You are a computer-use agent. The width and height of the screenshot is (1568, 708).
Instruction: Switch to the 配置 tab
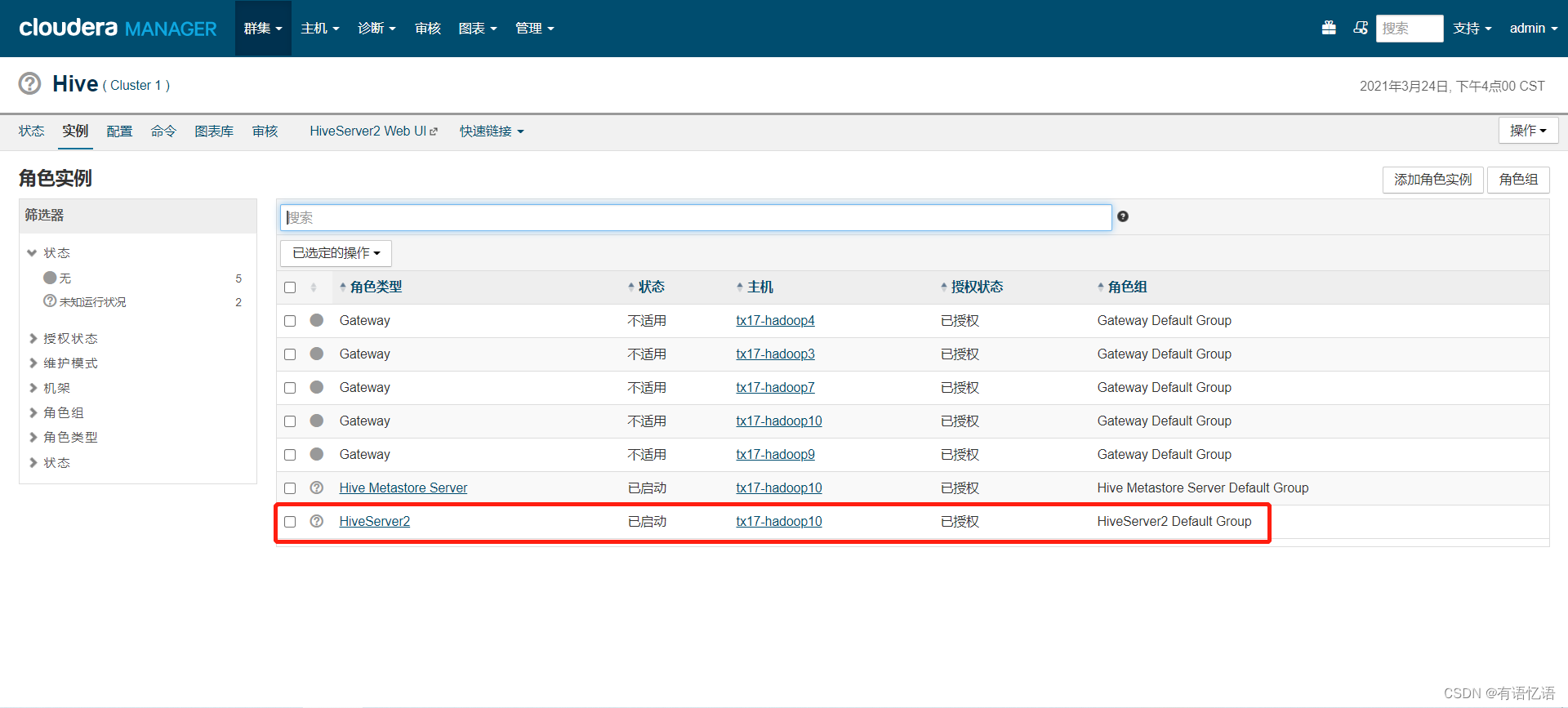pyautogui.click(x=119, y=131)
